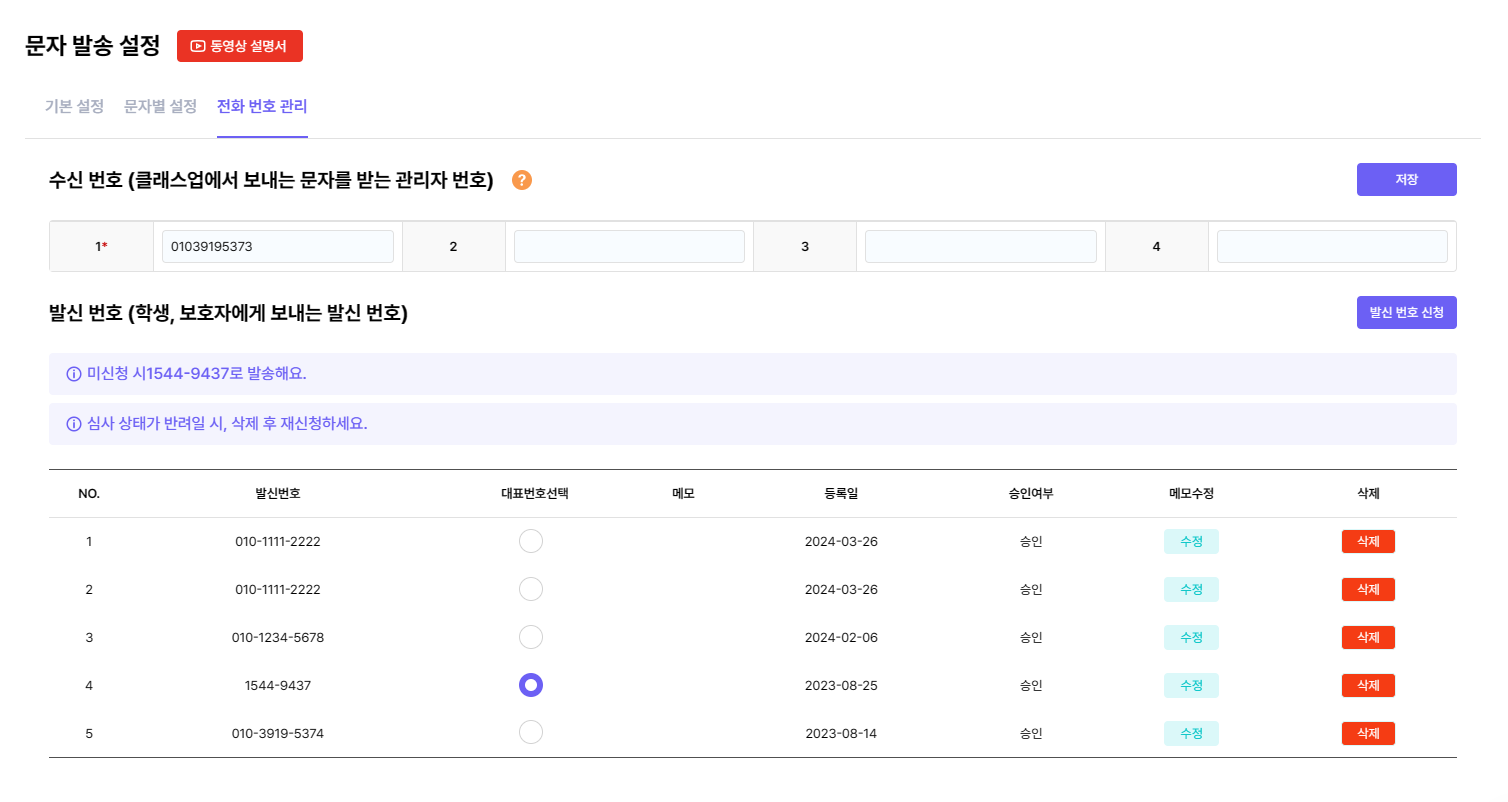Focus the receiver number field 3
The height and width of the screenshot is (802, 1508).
click(x=980, y=246)
